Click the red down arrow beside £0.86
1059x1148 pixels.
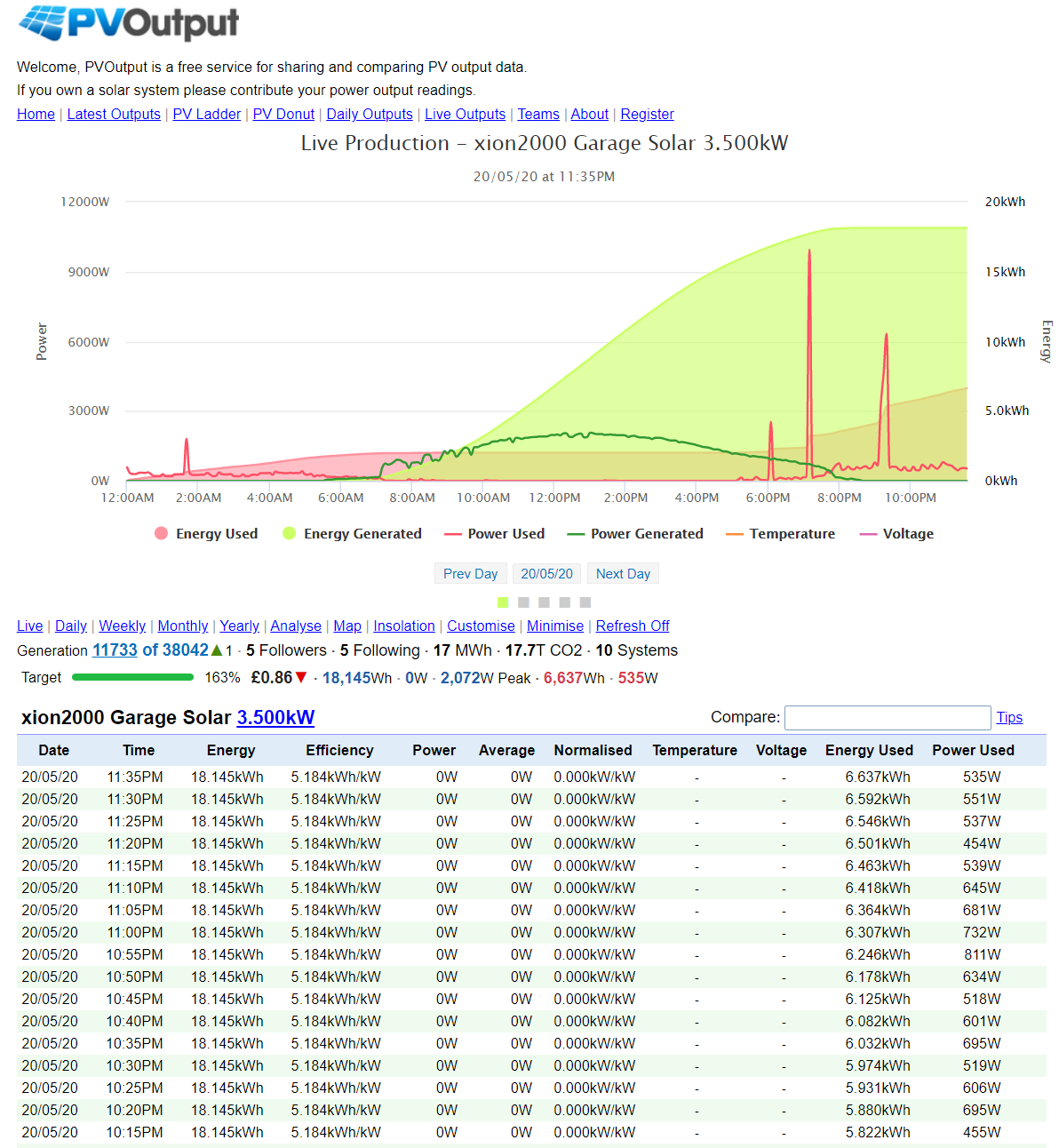(301, 678)
